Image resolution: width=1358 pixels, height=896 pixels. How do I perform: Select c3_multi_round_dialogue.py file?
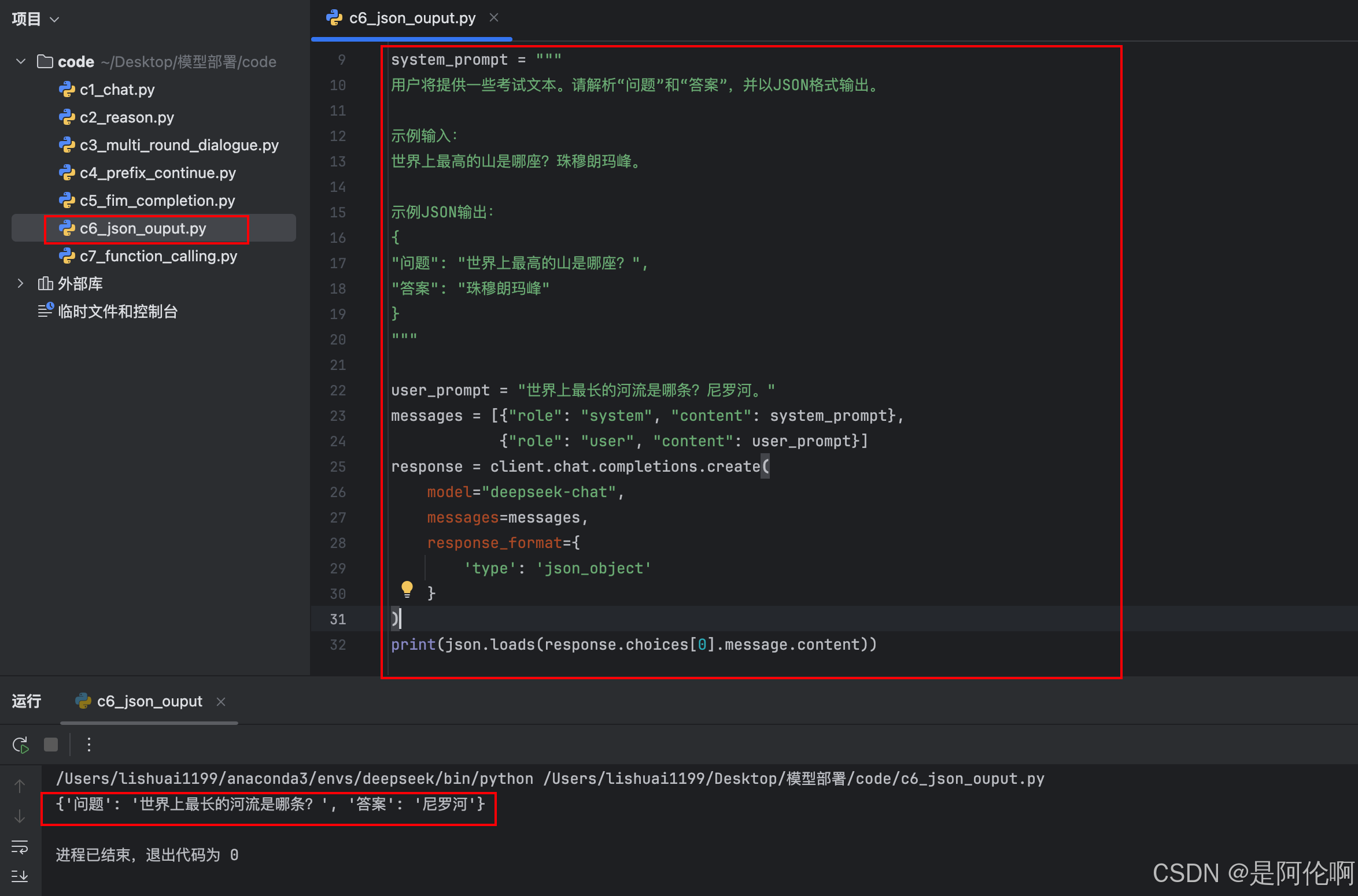coord(179,145)
